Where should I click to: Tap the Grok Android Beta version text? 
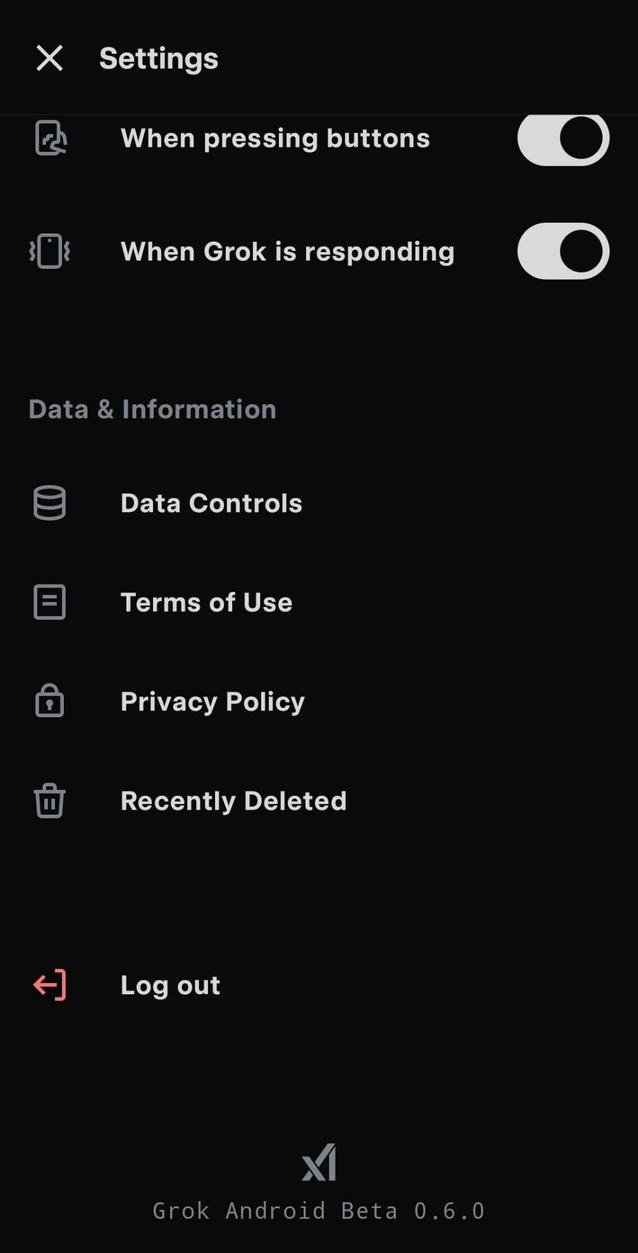click(319, 1210)
